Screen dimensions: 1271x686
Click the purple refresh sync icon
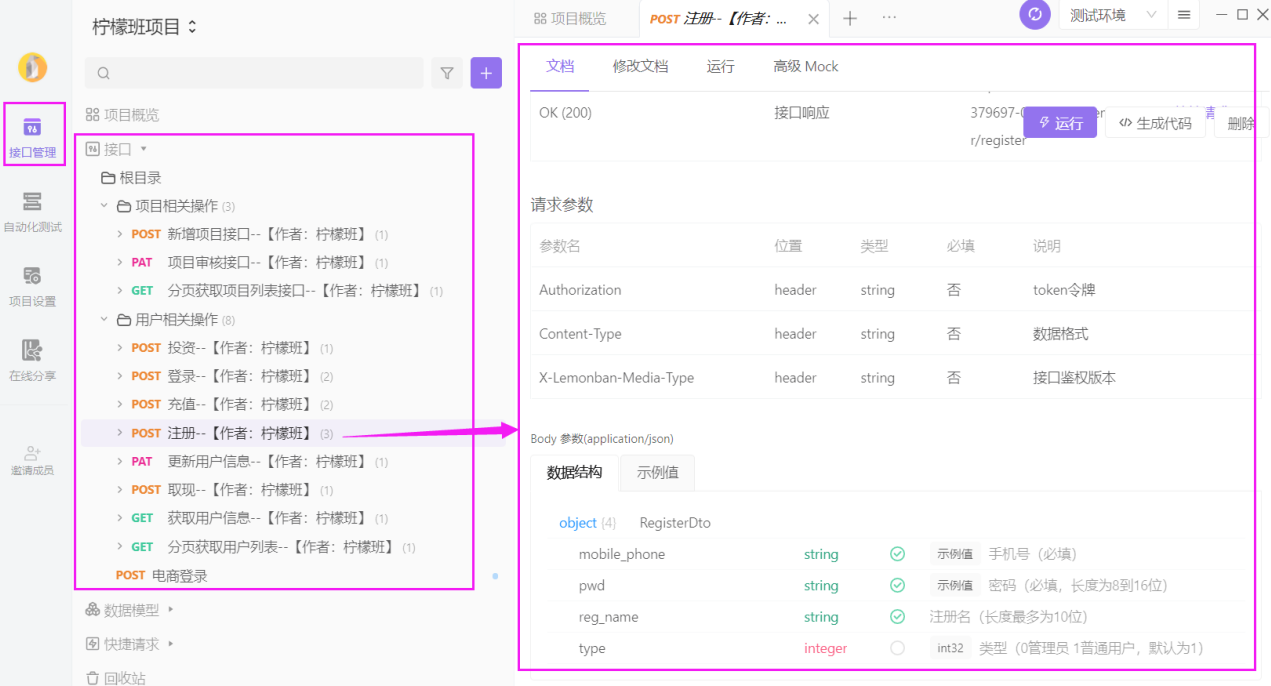(x=1035, y=15)
